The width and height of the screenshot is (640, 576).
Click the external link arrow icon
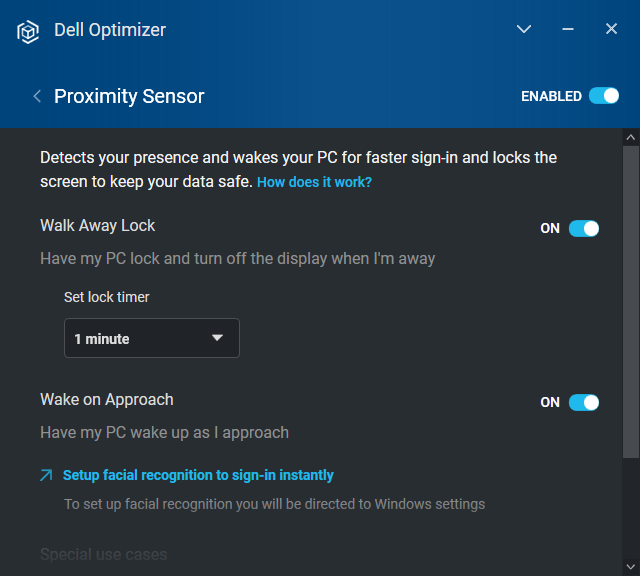point(46,476)
